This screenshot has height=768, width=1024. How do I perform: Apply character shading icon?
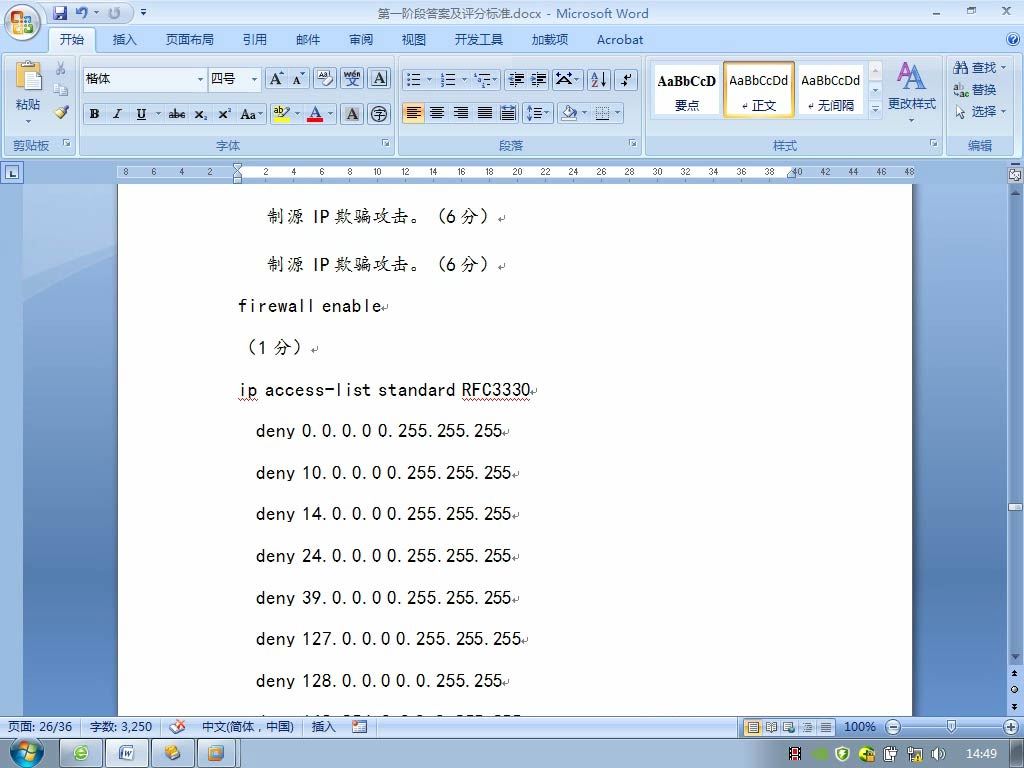[352, 114]
